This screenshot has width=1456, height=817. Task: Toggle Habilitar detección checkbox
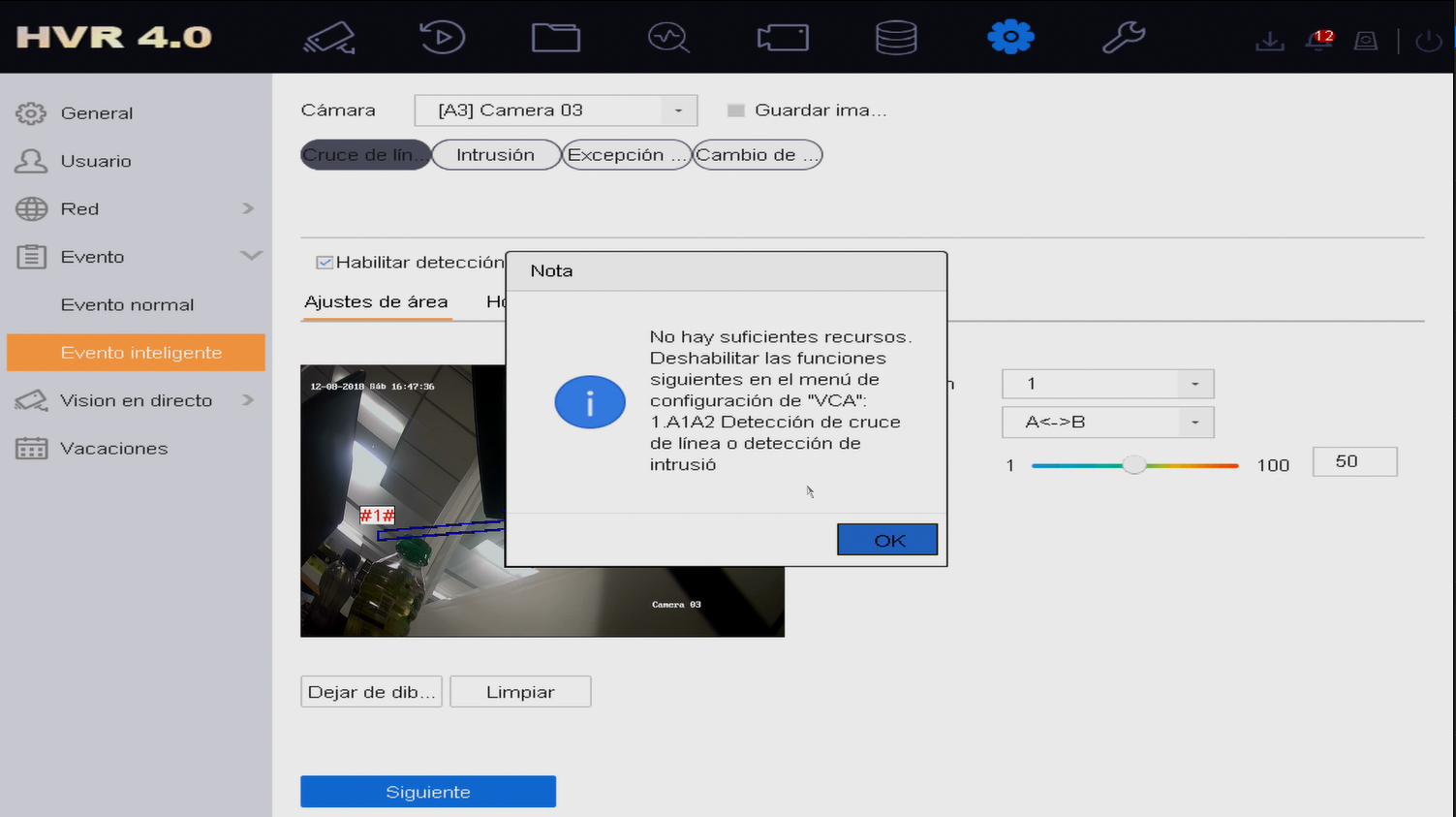325,263
